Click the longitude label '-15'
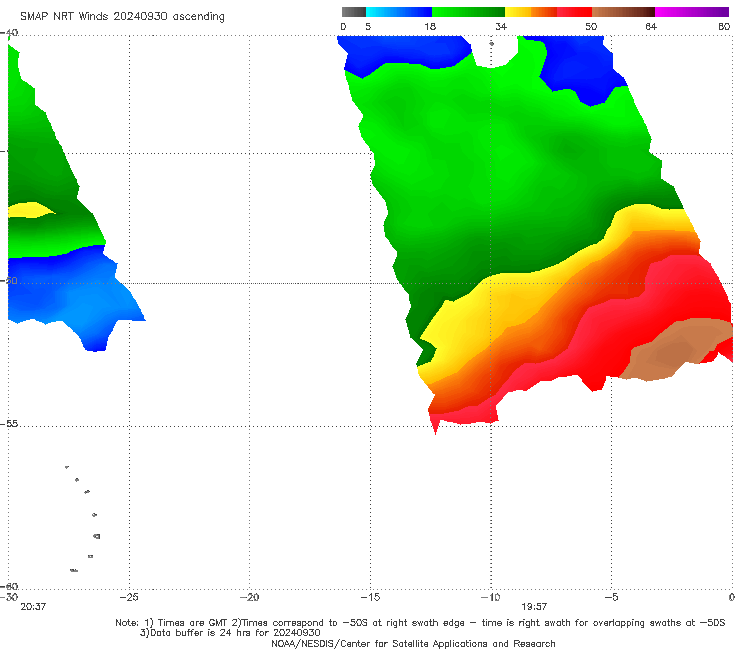This screenshot has width=740, height=650. coord(370,597)
